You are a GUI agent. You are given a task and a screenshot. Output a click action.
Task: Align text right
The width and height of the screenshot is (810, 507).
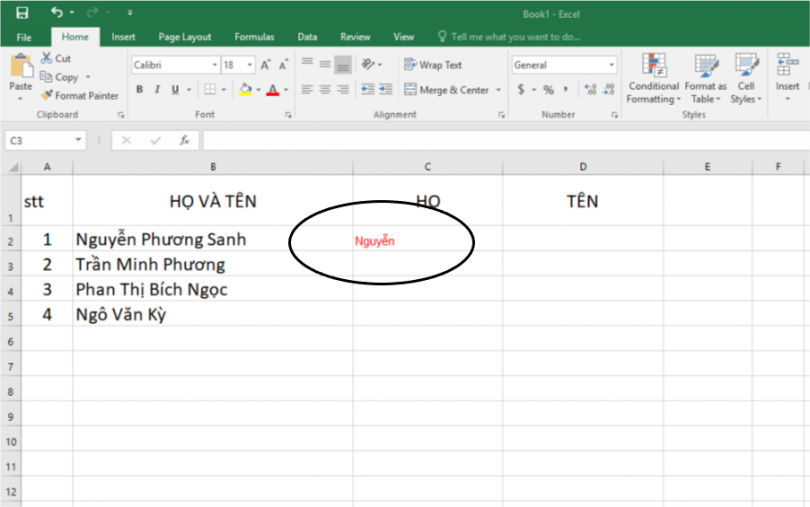[x=343, y=89]
